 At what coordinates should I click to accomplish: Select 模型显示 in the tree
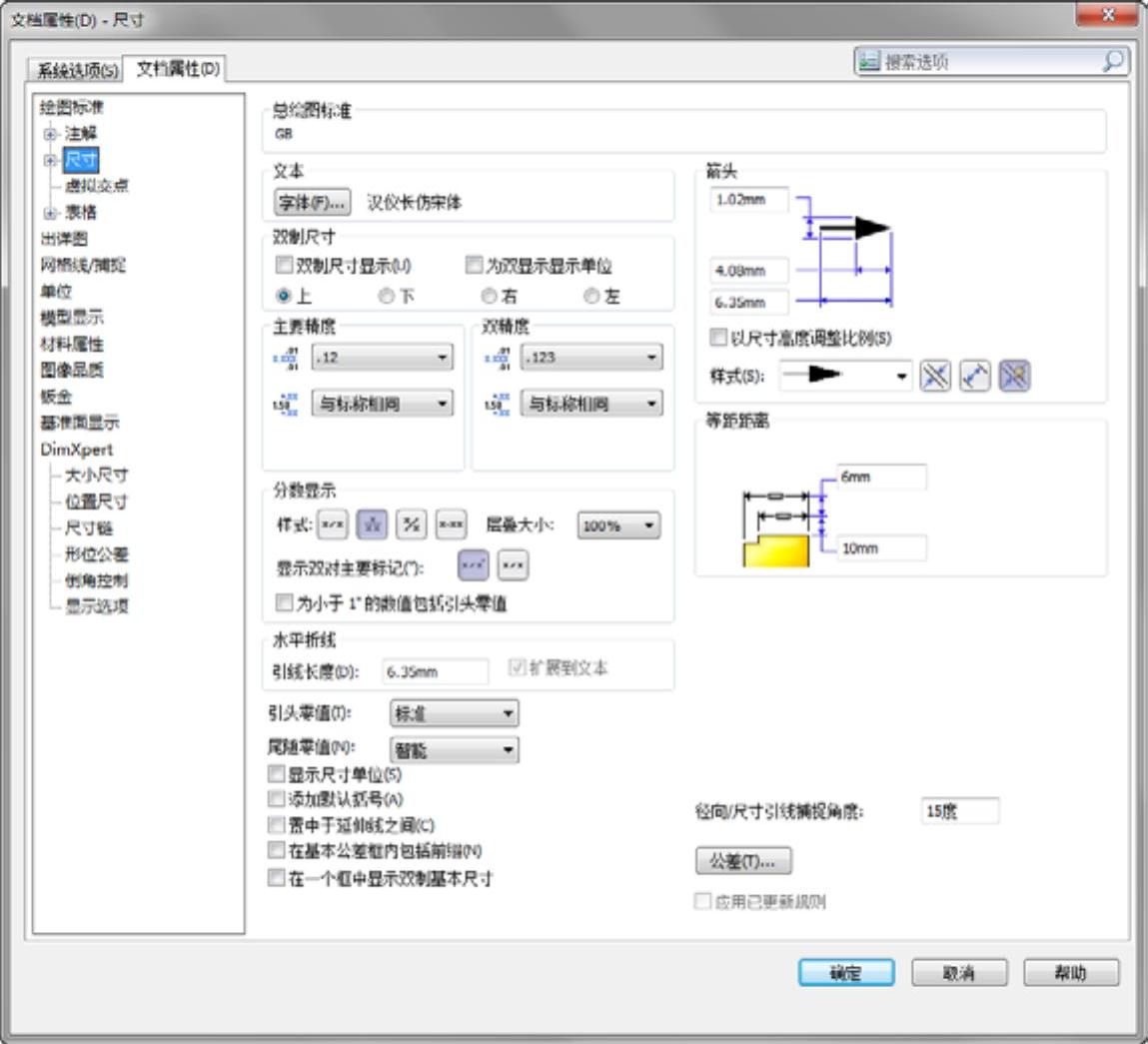pyautogui.click(x=72, y=317)
